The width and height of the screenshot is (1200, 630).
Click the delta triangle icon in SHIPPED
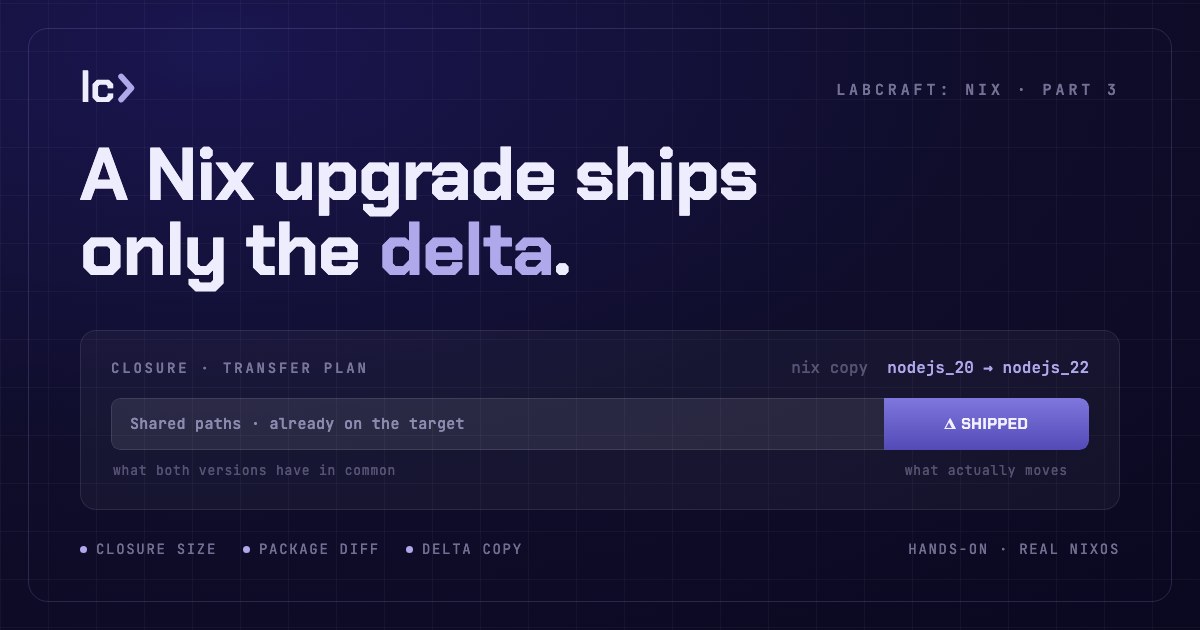(x=950, y=424)
